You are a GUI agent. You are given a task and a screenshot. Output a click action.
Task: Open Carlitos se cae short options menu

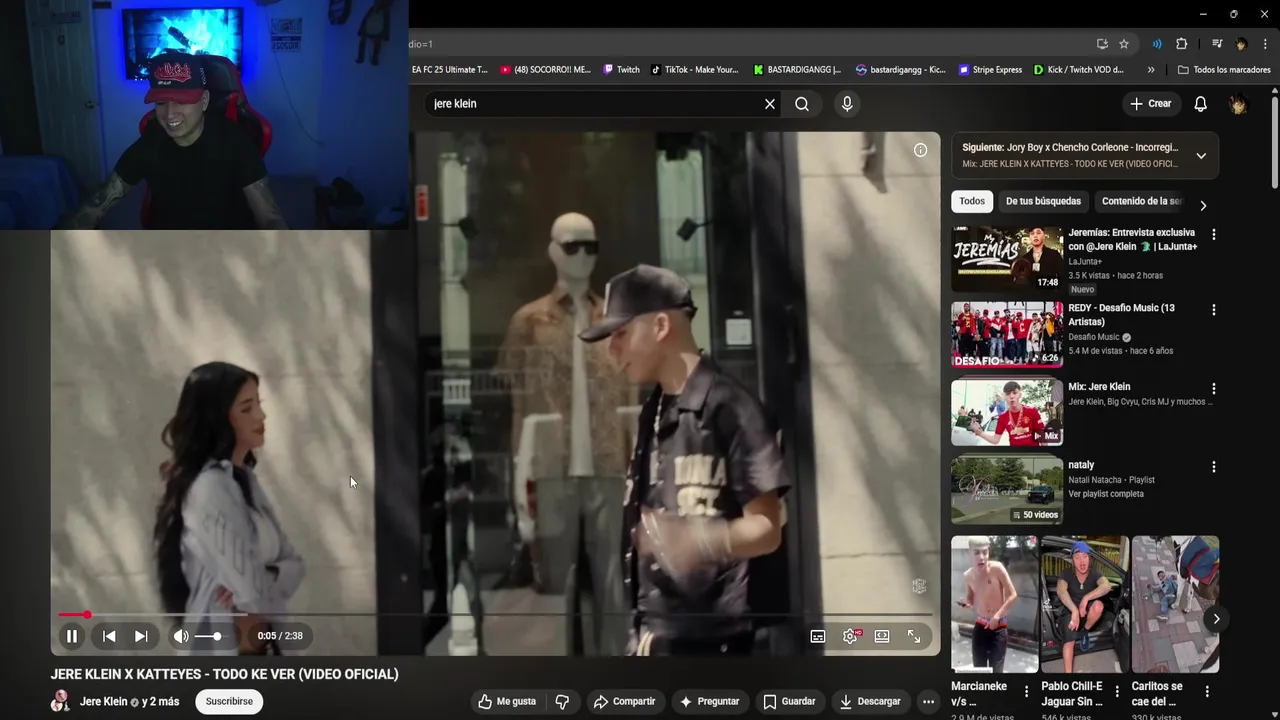coord(1207,691)
